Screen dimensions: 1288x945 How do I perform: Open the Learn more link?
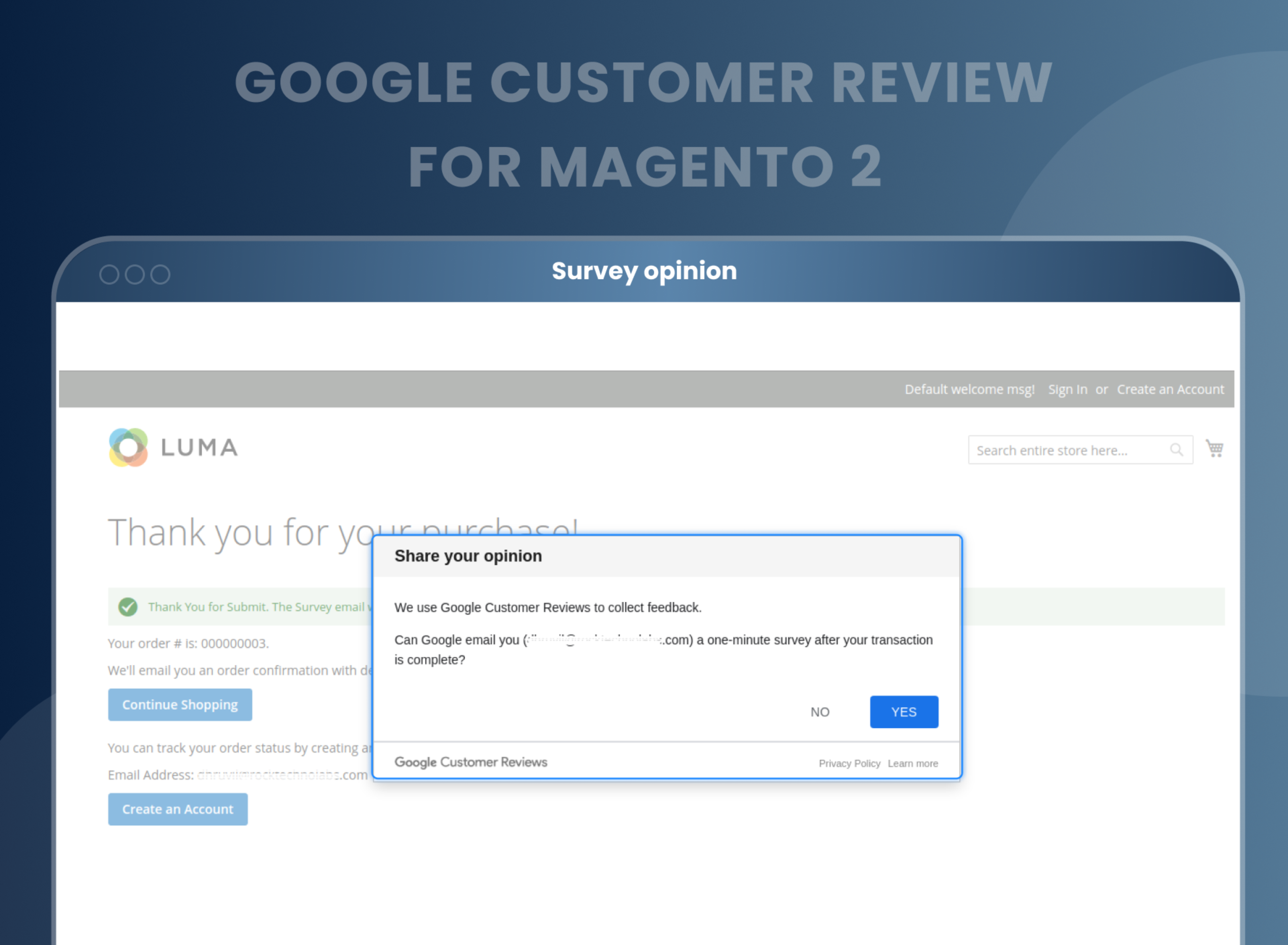pos(912,764)
